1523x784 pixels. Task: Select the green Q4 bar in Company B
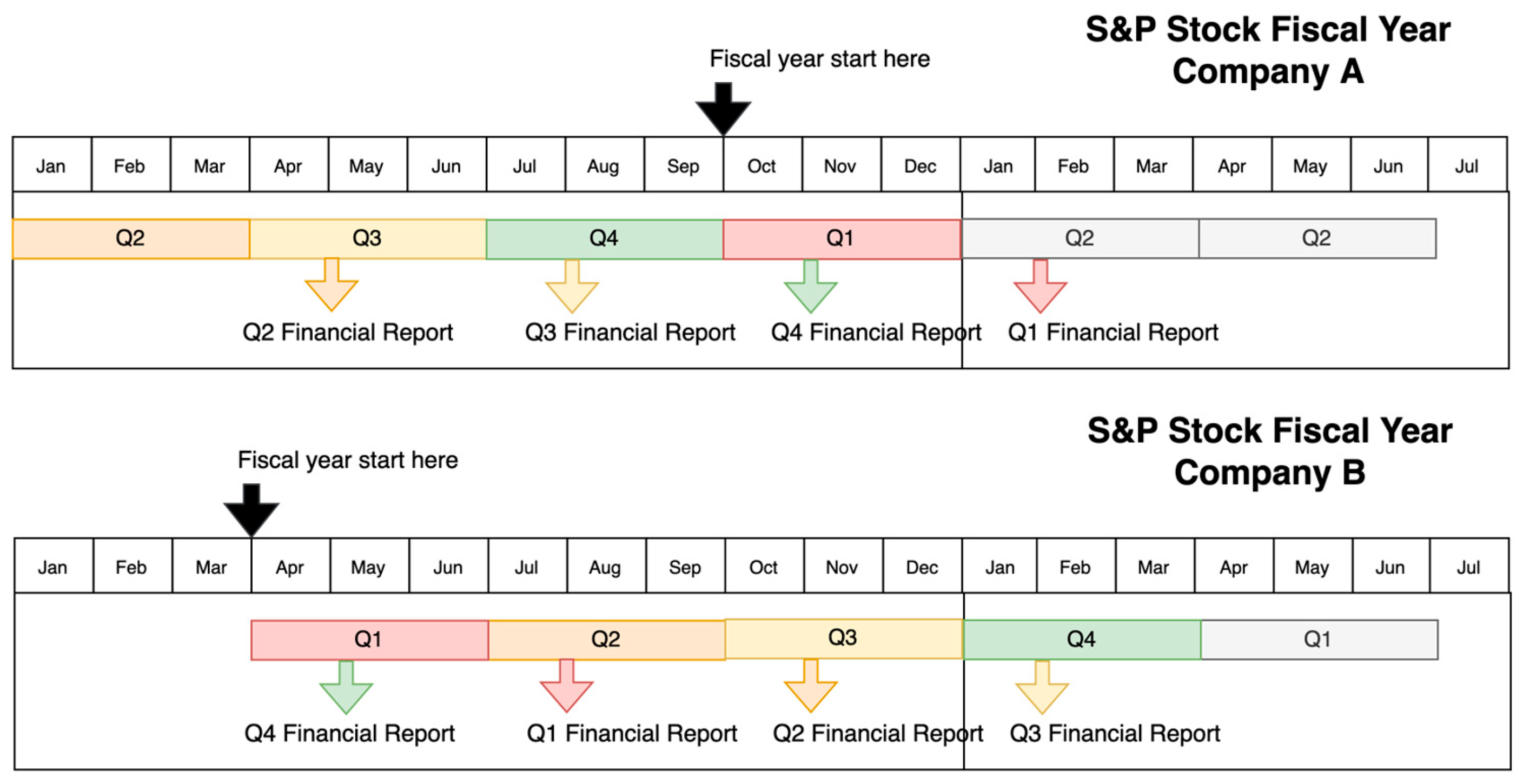coord(1082,639)
